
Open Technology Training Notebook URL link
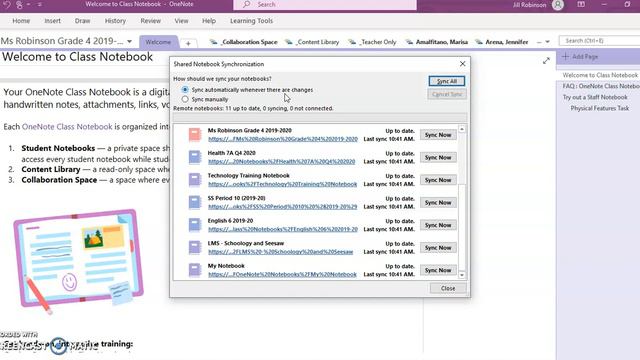282,184
